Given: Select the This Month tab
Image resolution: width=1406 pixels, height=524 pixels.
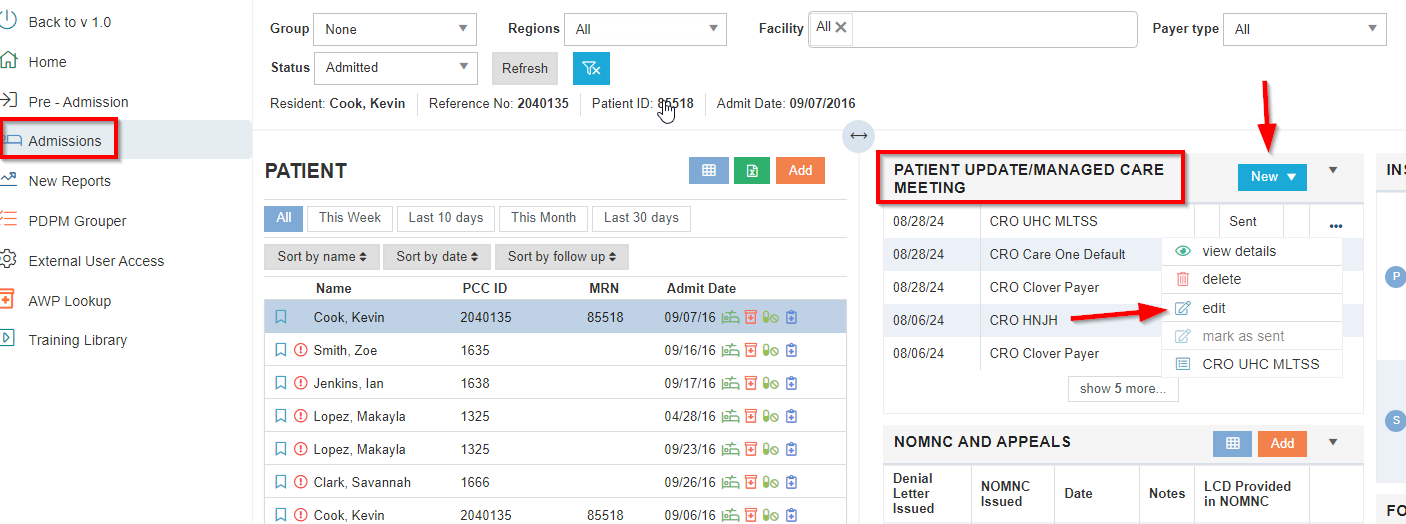Looking at the screenshot, I should click(x=543, y=218).
